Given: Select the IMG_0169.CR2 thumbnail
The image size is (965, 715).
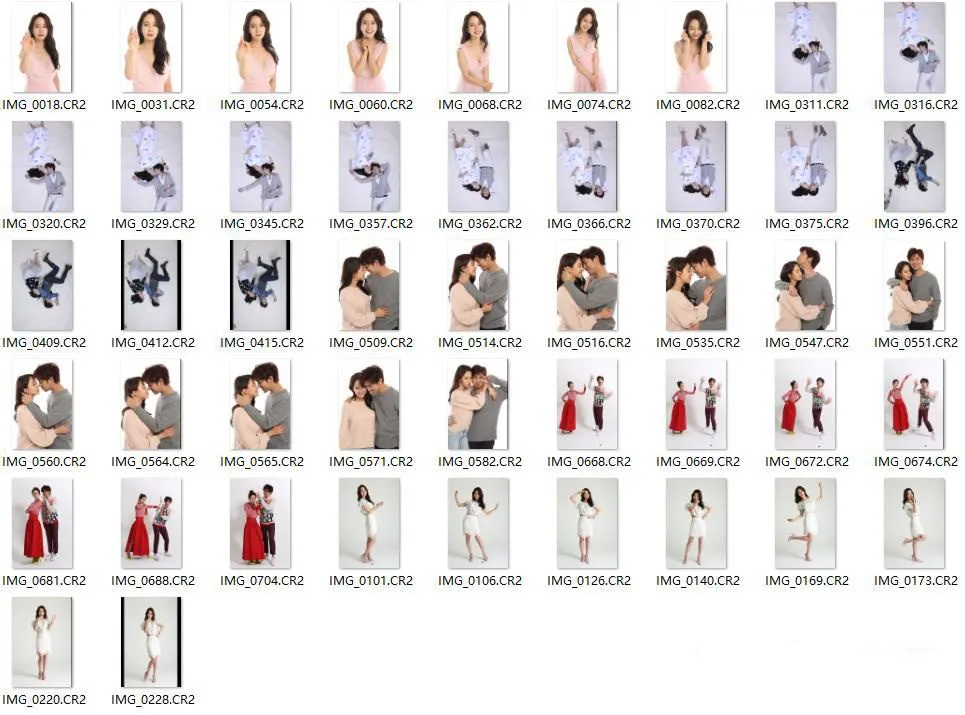Looking at the screenshot, I should click(805, 524).
